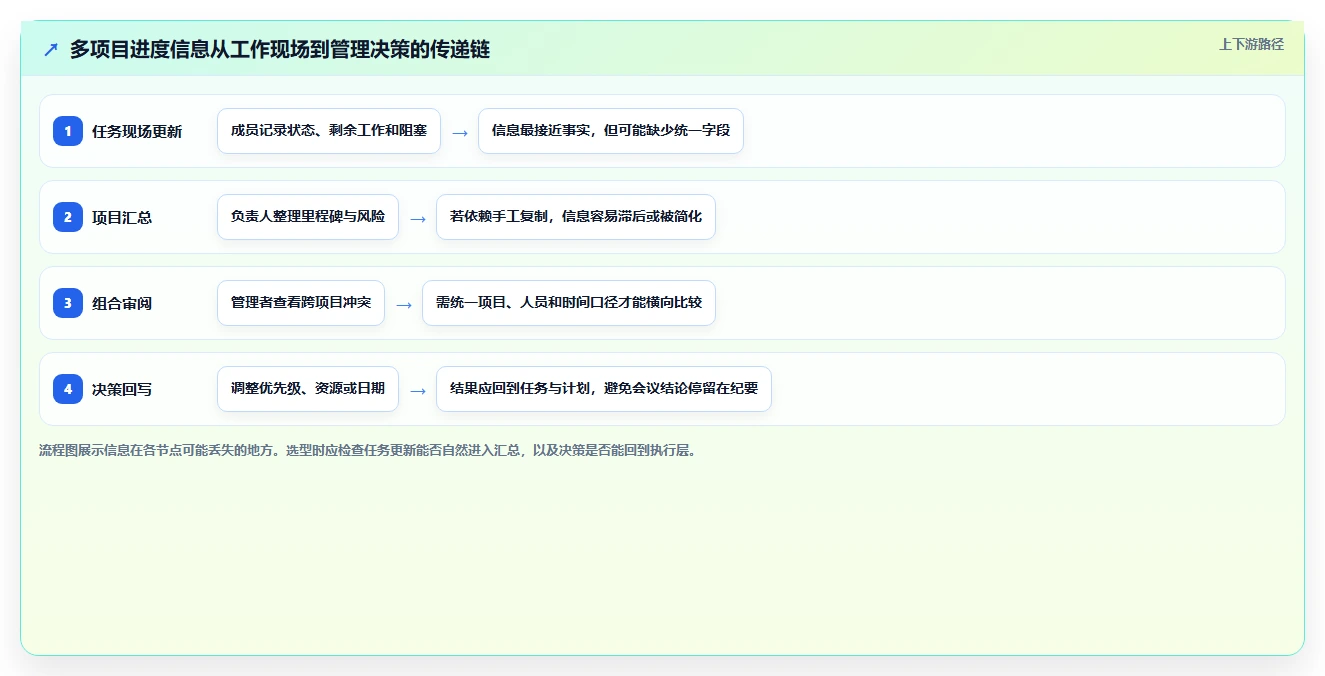Click the arrow in the 任务现场更新 row
The image size is (1325, 676).
click(x=460, y=132)
